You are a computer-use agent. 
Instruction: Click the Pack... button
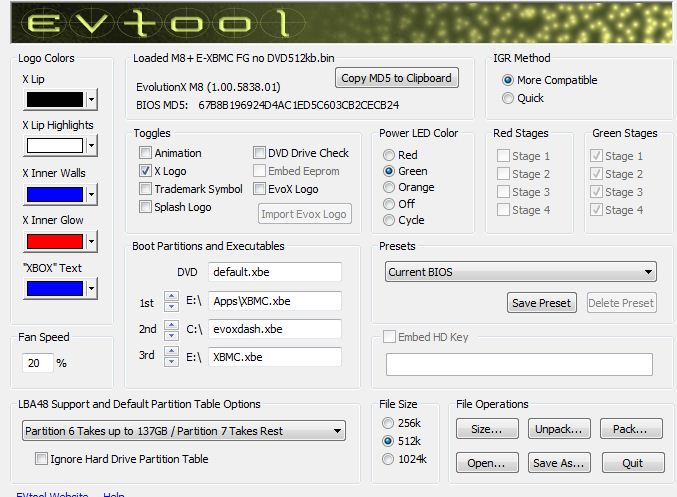(x=631, y=429)
